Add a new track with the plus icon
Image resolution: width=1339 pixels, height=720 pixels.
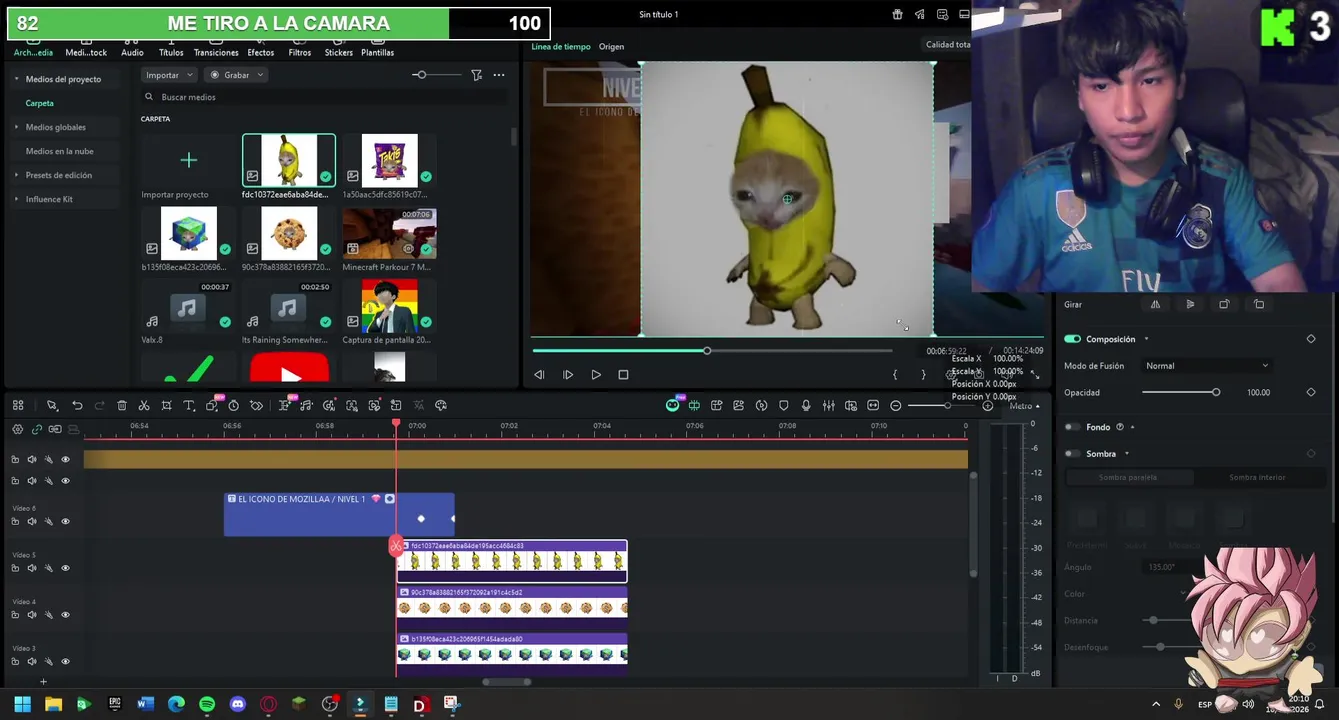click(43, 681)
